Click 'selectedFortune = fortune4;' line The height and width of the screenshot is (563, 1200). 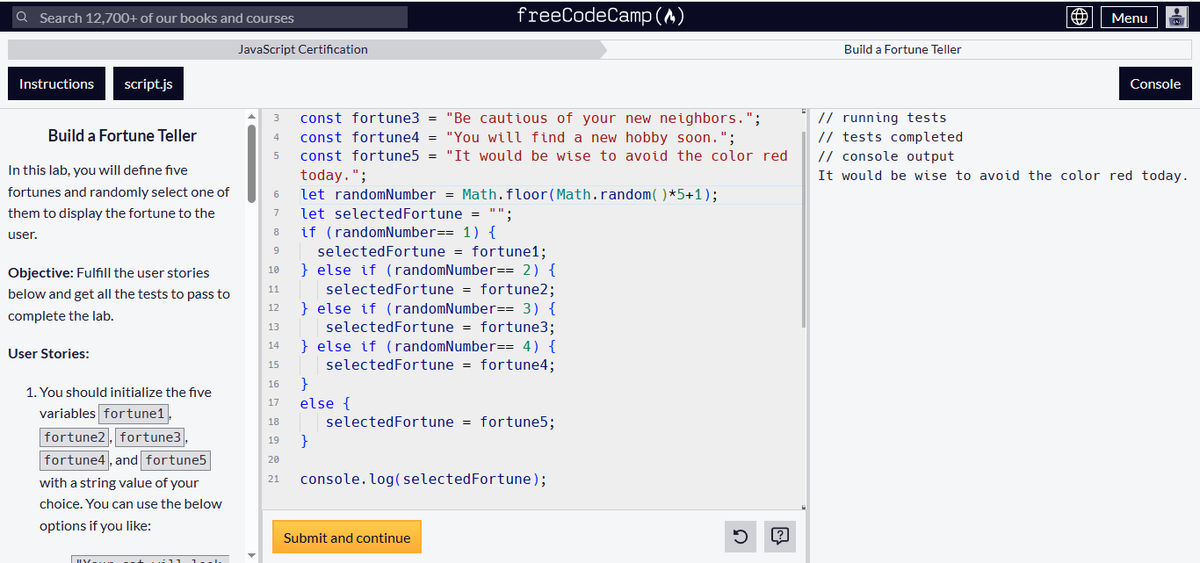440,365
